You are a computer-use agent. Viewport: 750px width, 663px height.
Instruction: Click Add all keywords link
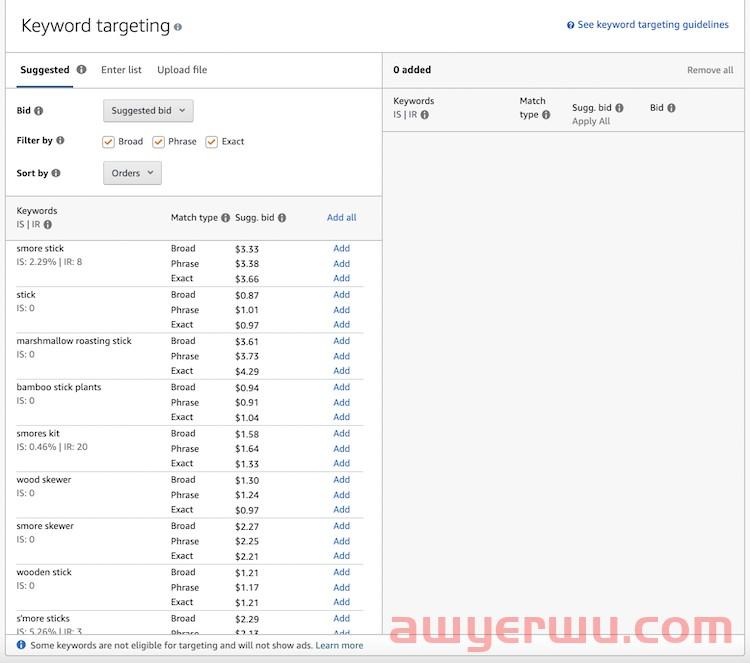[342, 217]
